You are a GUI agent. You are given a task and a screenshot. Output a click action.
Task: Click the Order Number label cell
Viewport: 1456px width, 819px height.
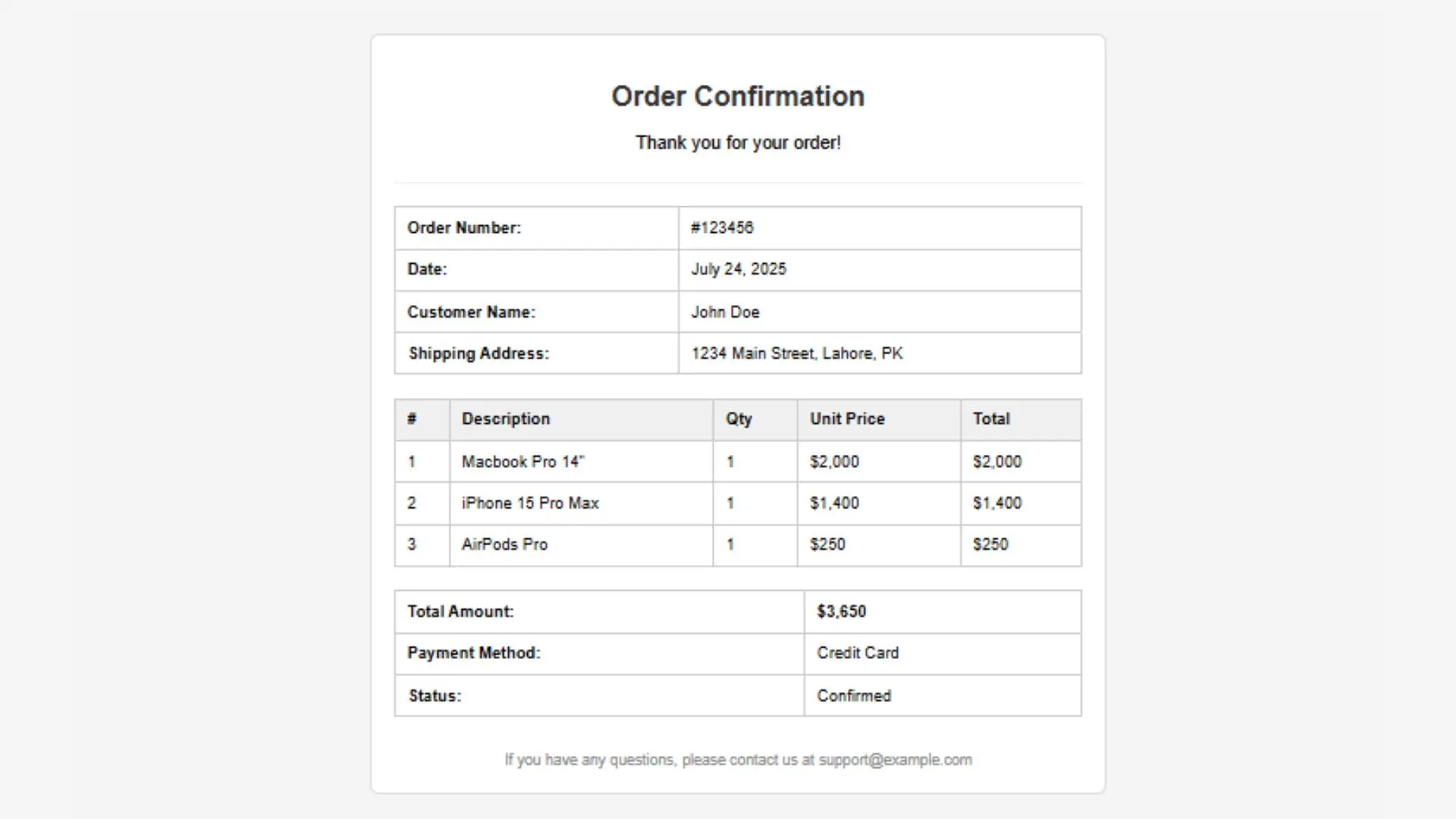click(x=536, y=228)
